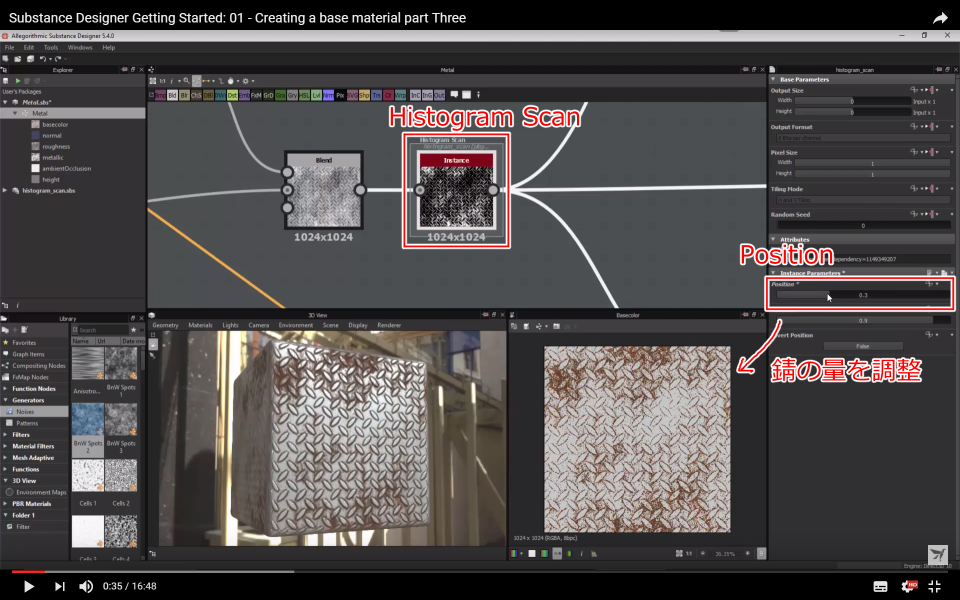Add a Shape node via the Shp icon
960x600 pixels.
pyautogui.click(x=364, y=96)
